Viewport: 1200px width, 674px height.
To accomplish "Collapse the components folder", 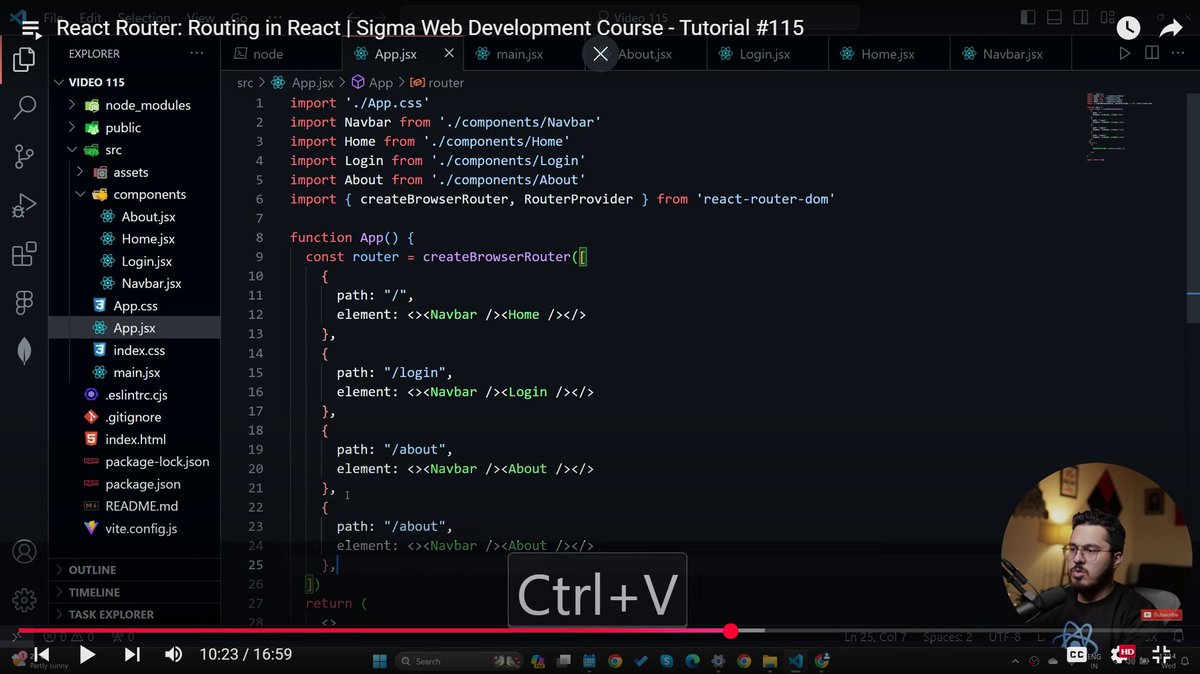I will [x=134, y=195].
